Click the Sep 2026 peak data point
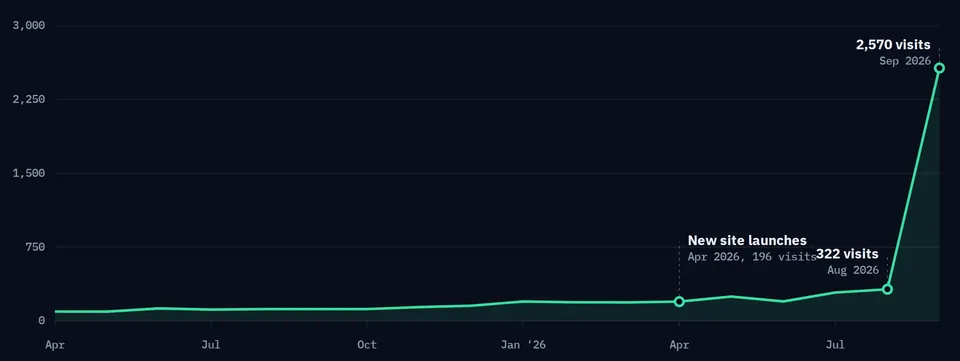Viewport: 960px width, 361px height. coord(939,68)
